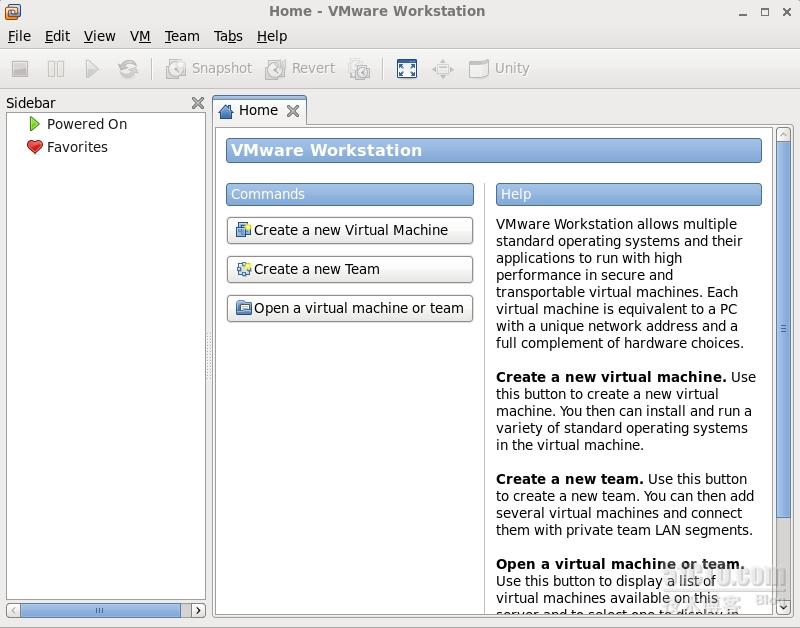Open the Edit menu
Viewport: 800px width, 628px height.
[x=57, y=36]
